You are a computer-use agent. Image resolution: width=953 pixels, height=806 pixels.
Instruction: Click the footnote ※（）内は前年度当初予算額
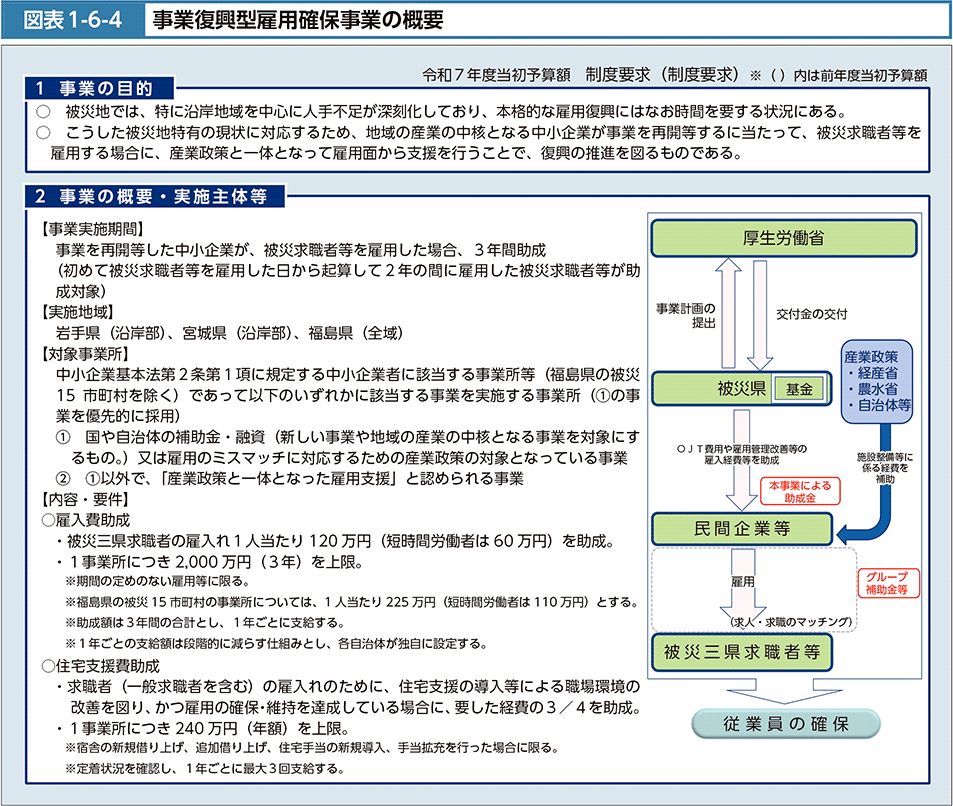coord(839,75)
